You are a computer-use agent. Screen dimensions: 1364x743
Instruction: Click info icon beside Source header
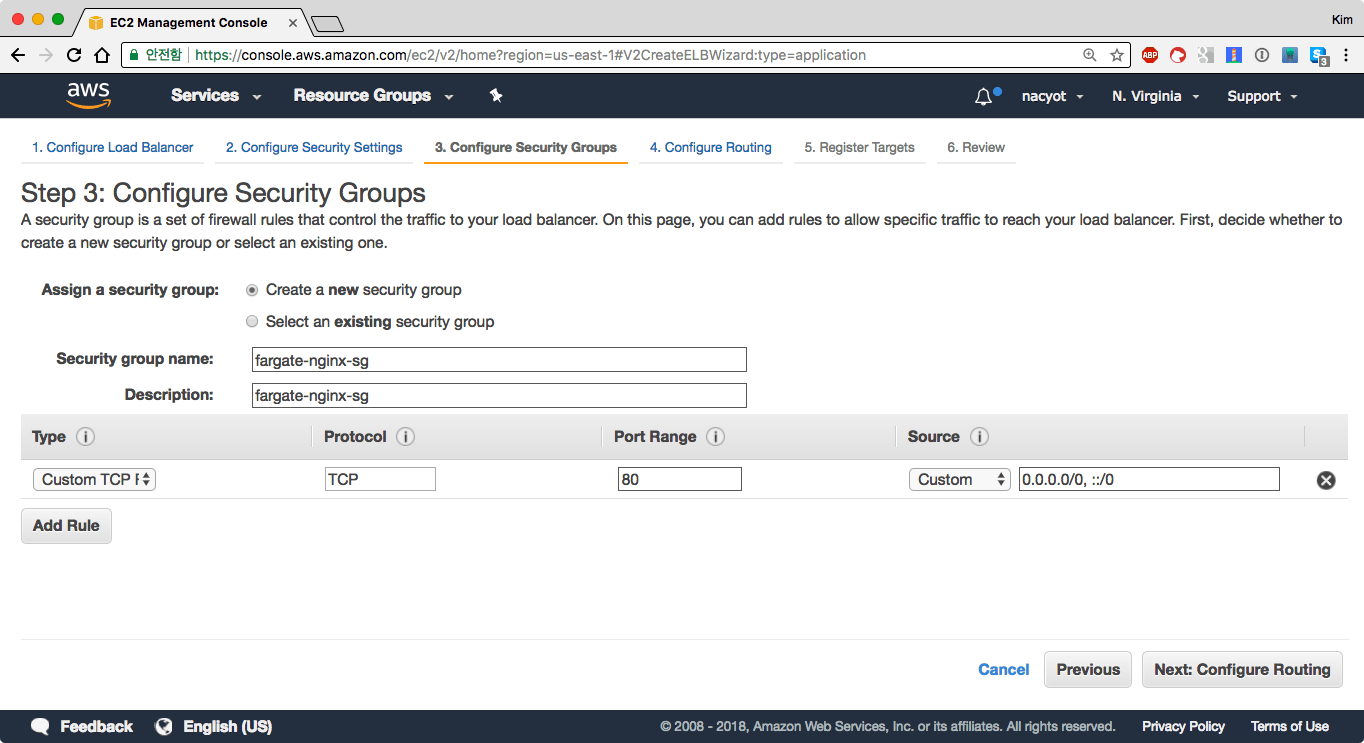pyautogui.click(x=980, y=437)
